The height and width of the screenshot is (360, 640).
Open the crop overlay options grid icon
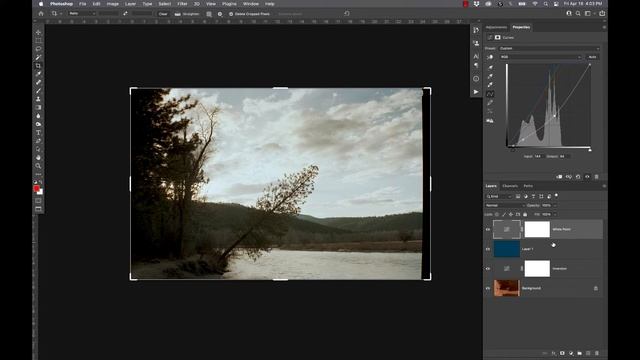pyautogui.click(x=209, y=14)
